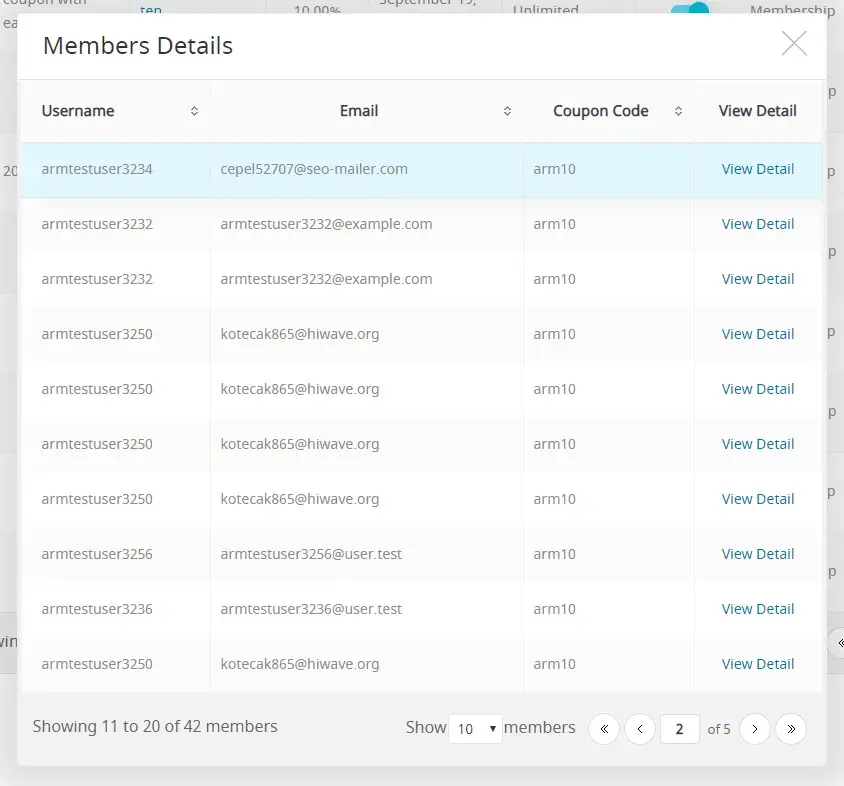This screenshot has height=786, width=844.
Task: Click the current page number field
Action: 679,729
